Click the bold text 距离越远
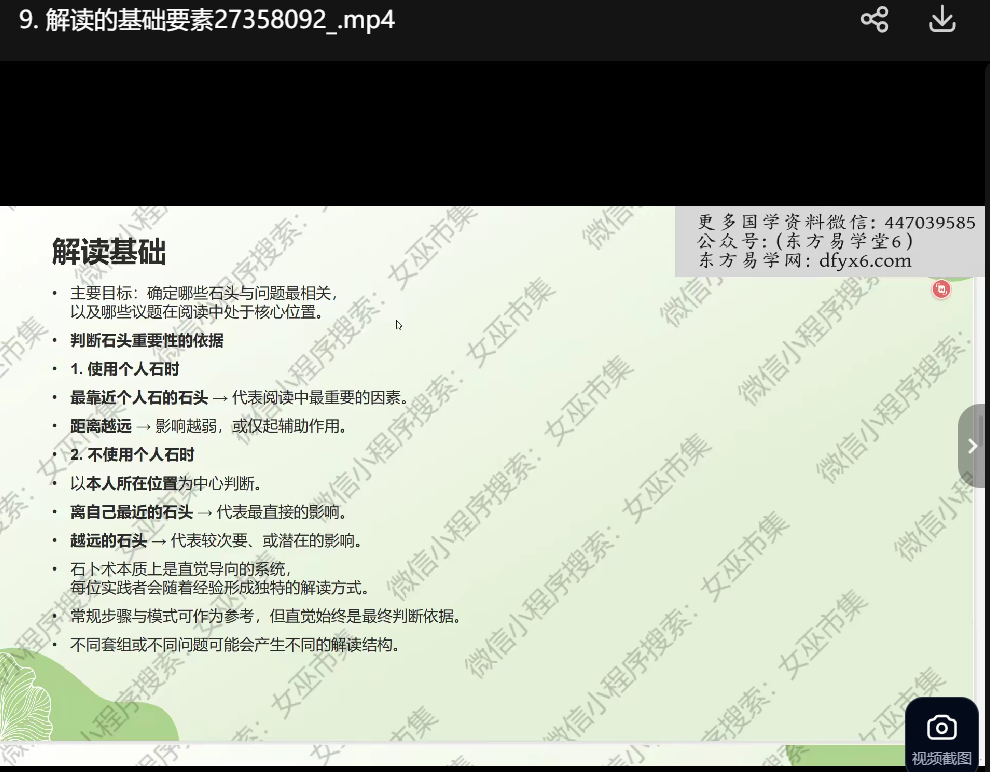 click(101, 426)
